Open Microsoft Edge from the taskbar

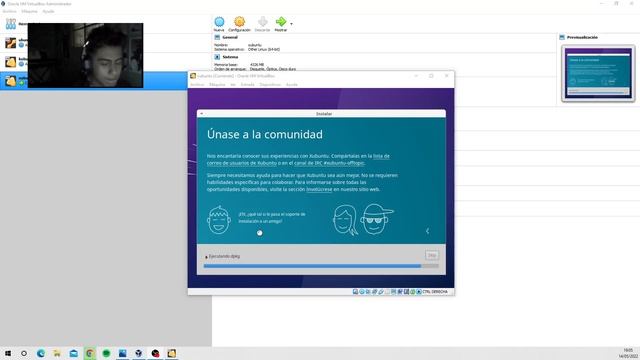pyautogui.click(x=41, y=353)
